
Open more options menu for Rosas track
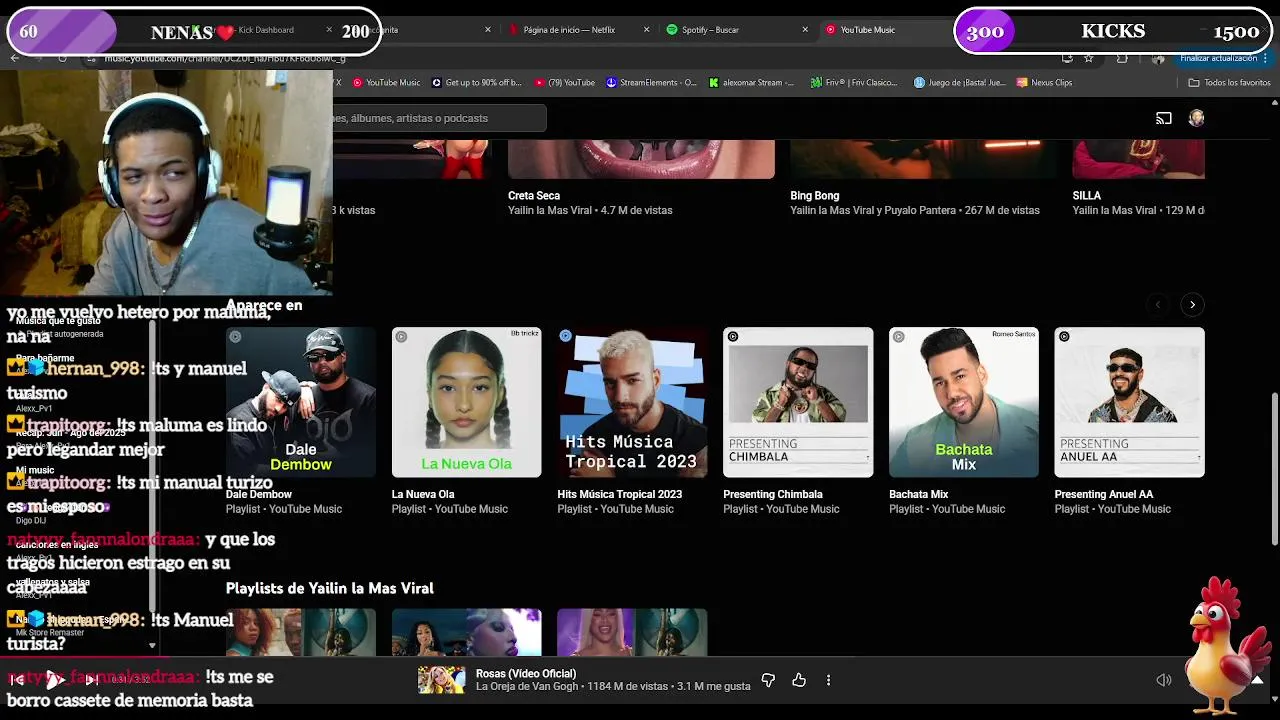point(828,680)
